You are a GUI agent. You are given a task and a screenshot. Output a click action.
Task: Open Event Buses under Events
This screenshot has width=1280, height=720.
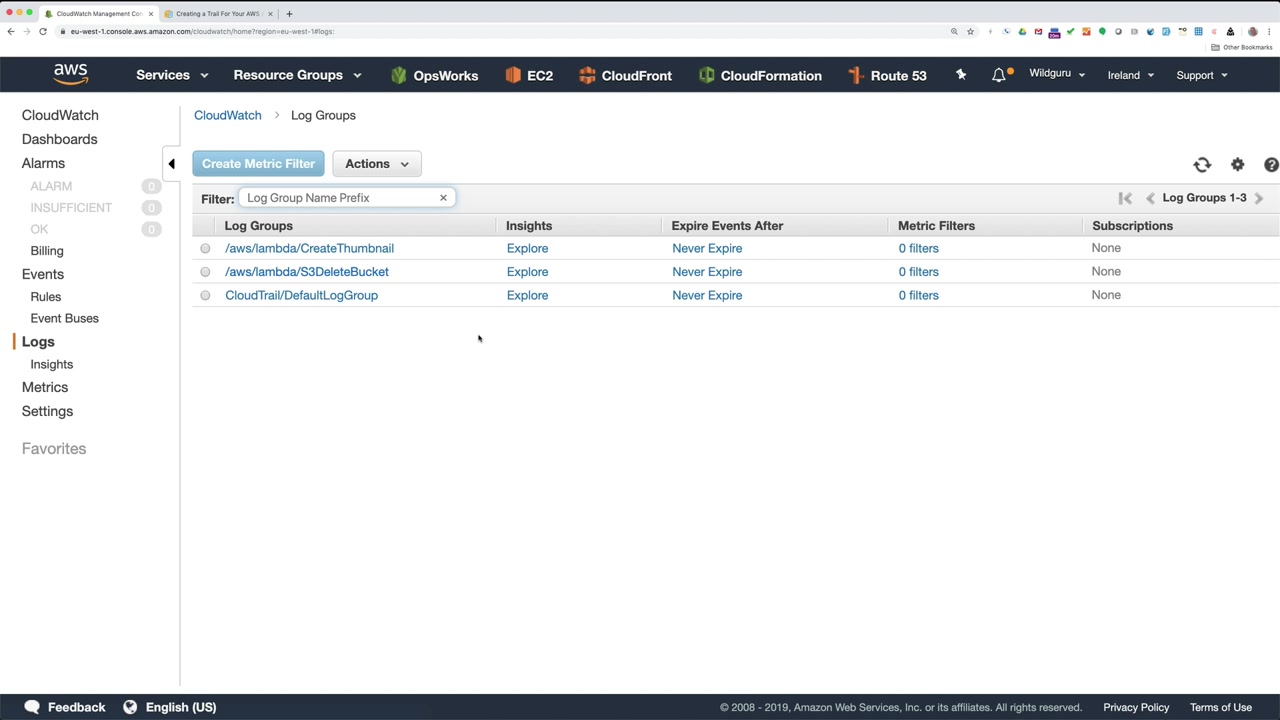64,318
